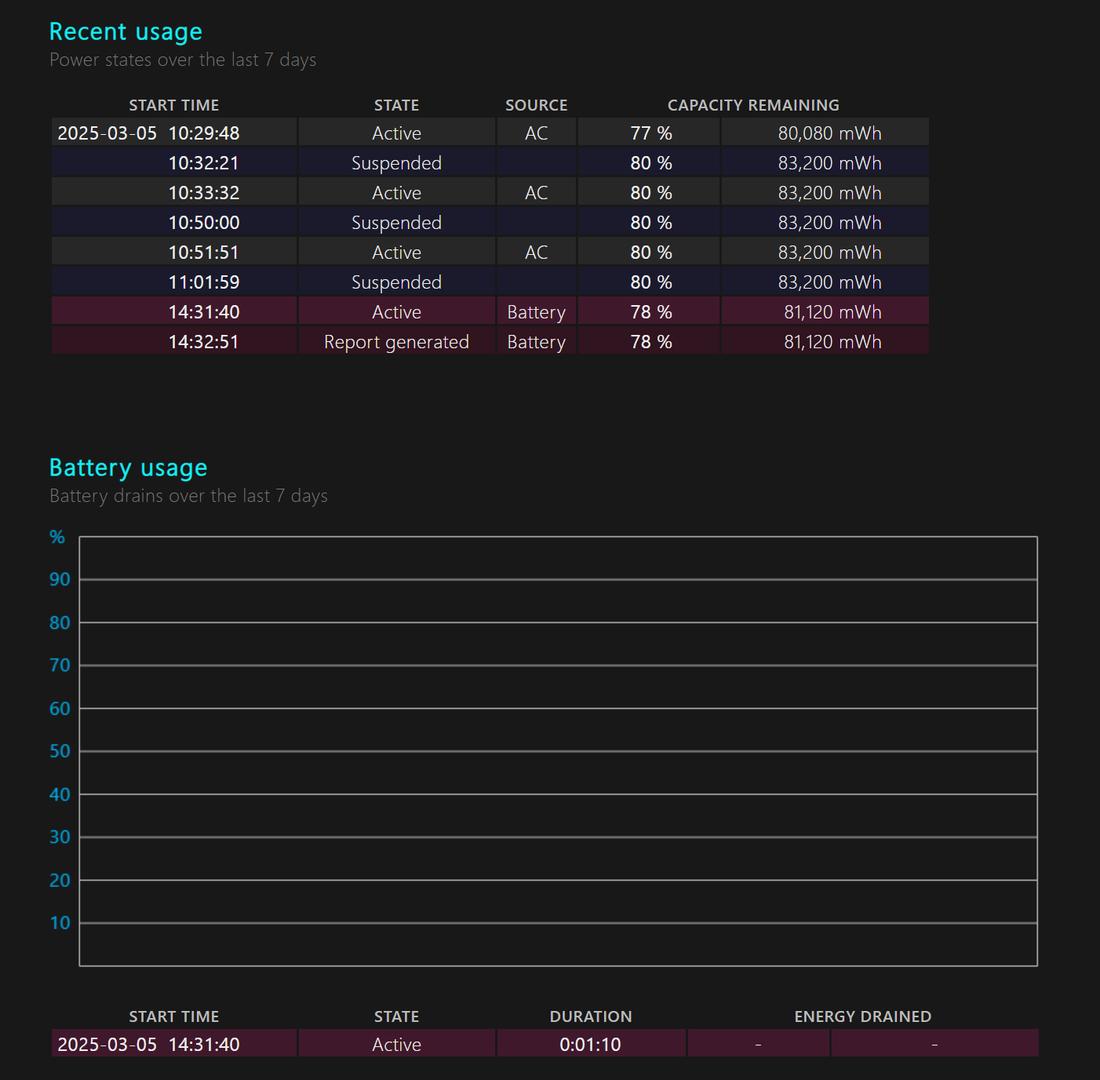Click Active in the battery usage table row
The height and width of the screenshot is (1080, 1100).
396,1044
